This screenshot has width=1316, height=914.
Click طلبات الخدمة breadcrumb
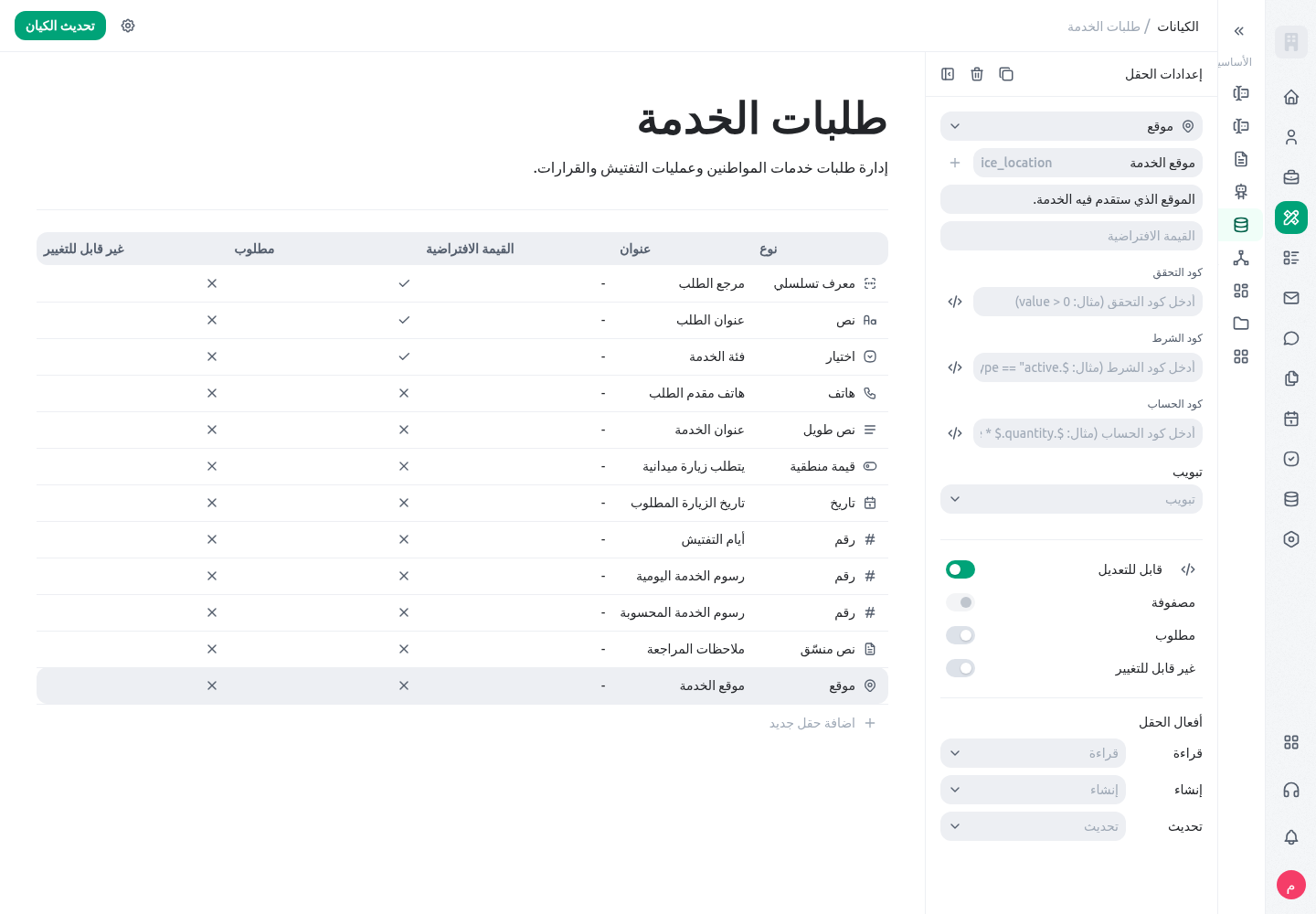pos(1104,27)
